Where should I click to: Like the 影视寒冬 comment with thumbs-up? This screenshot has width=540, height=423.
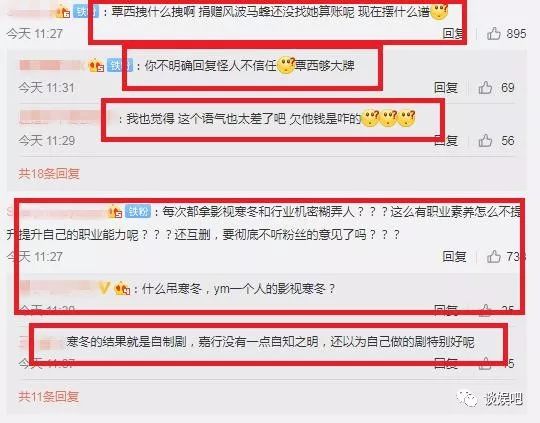point(494,256)
